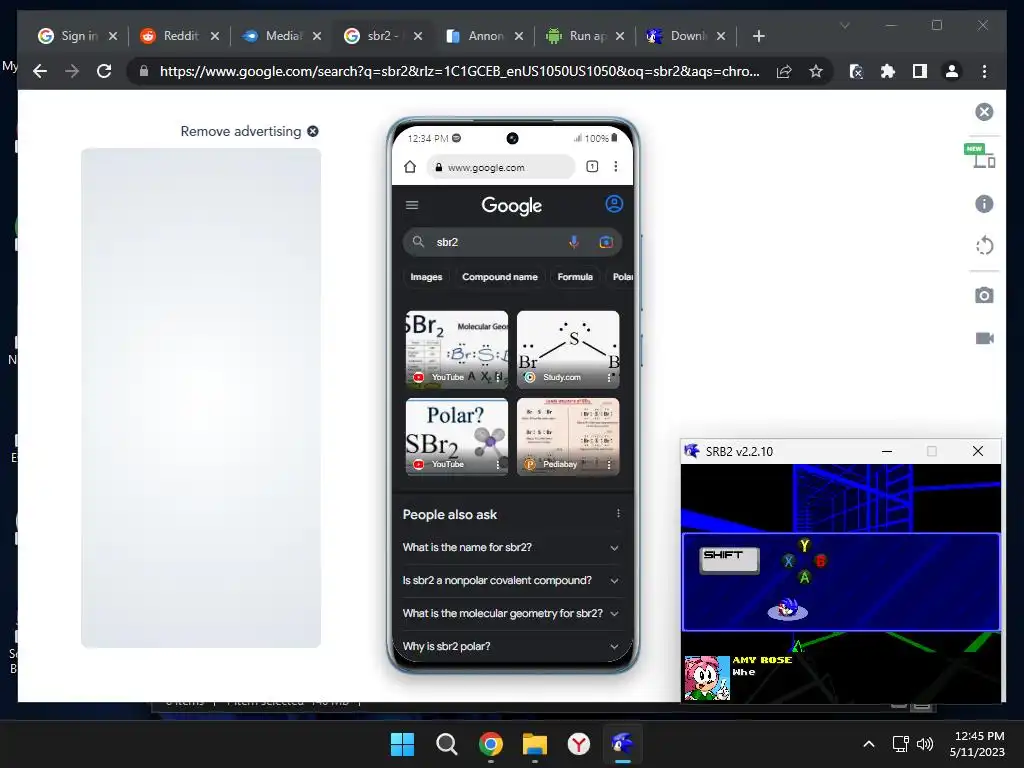Click the green A button in SRB2
Image resolution: width=1024 pixels, height=768 pixels.
pos(805,577)
